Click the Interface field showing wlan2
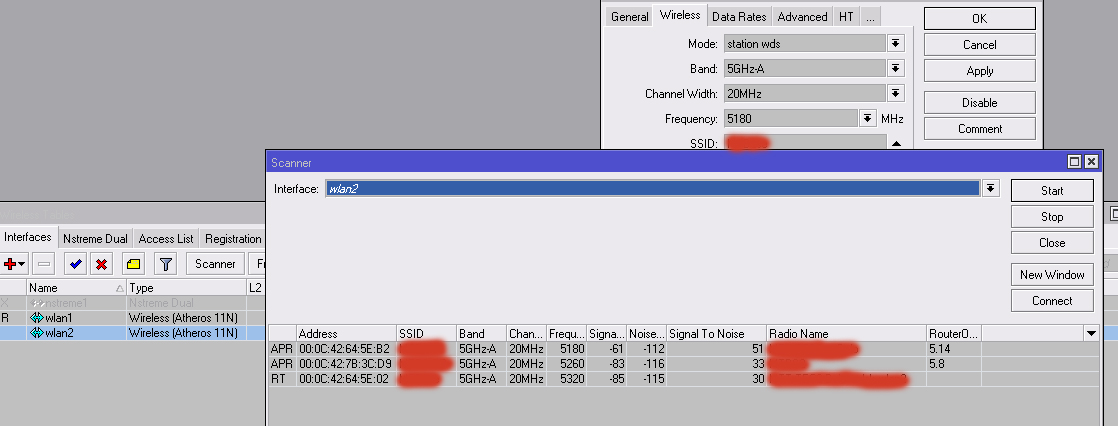Image resolution: width=1118 pixels, height=426 pixels. 652,188
